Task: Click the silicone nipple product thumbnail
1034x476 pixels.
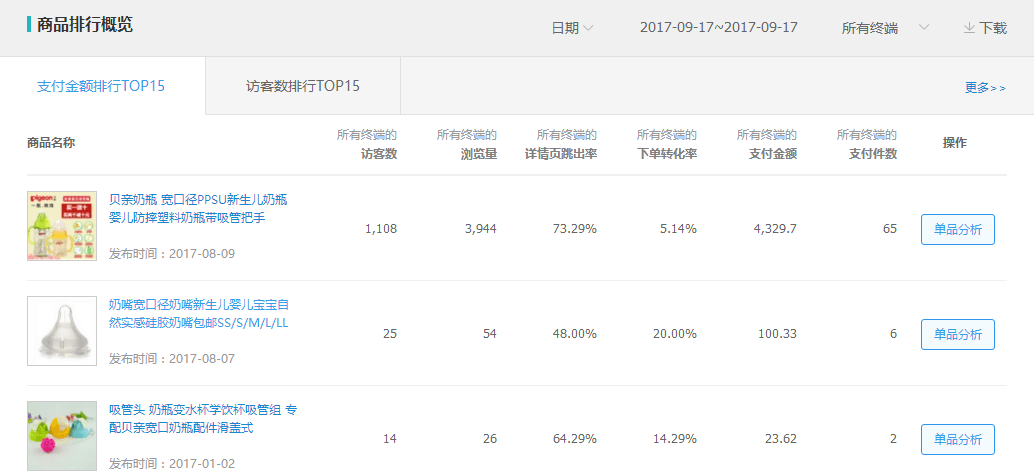Action: pos(62,331)
